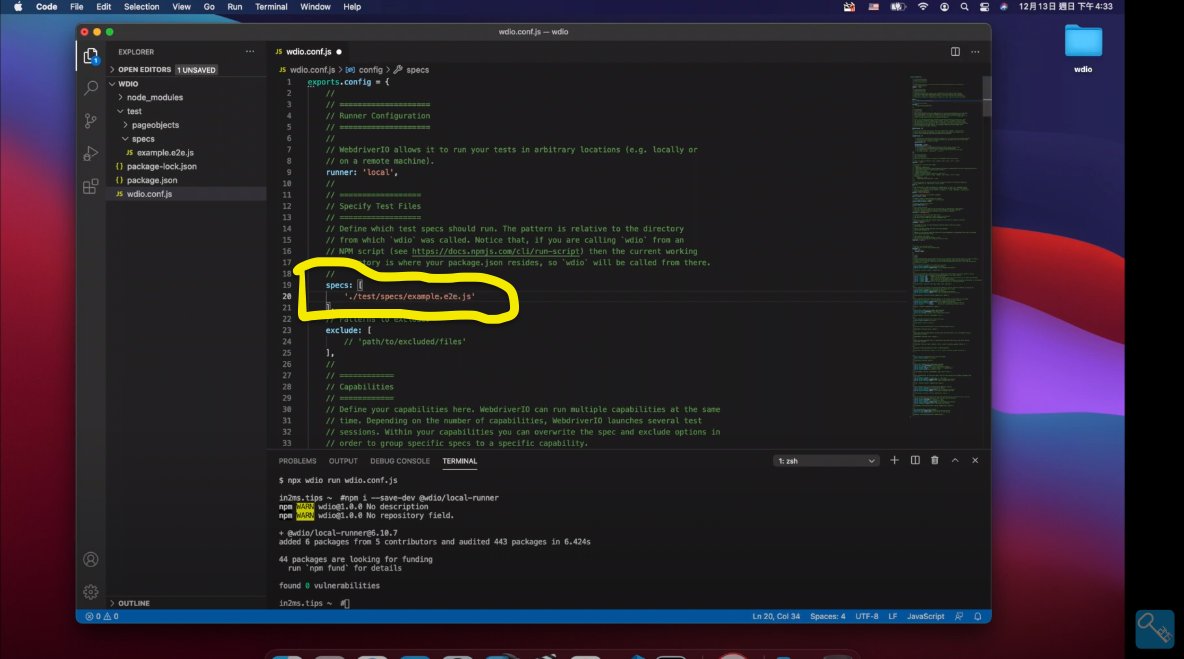Collapse the WDIO workspace folder
Screen dimensions: 1184x659
[128, 84]
